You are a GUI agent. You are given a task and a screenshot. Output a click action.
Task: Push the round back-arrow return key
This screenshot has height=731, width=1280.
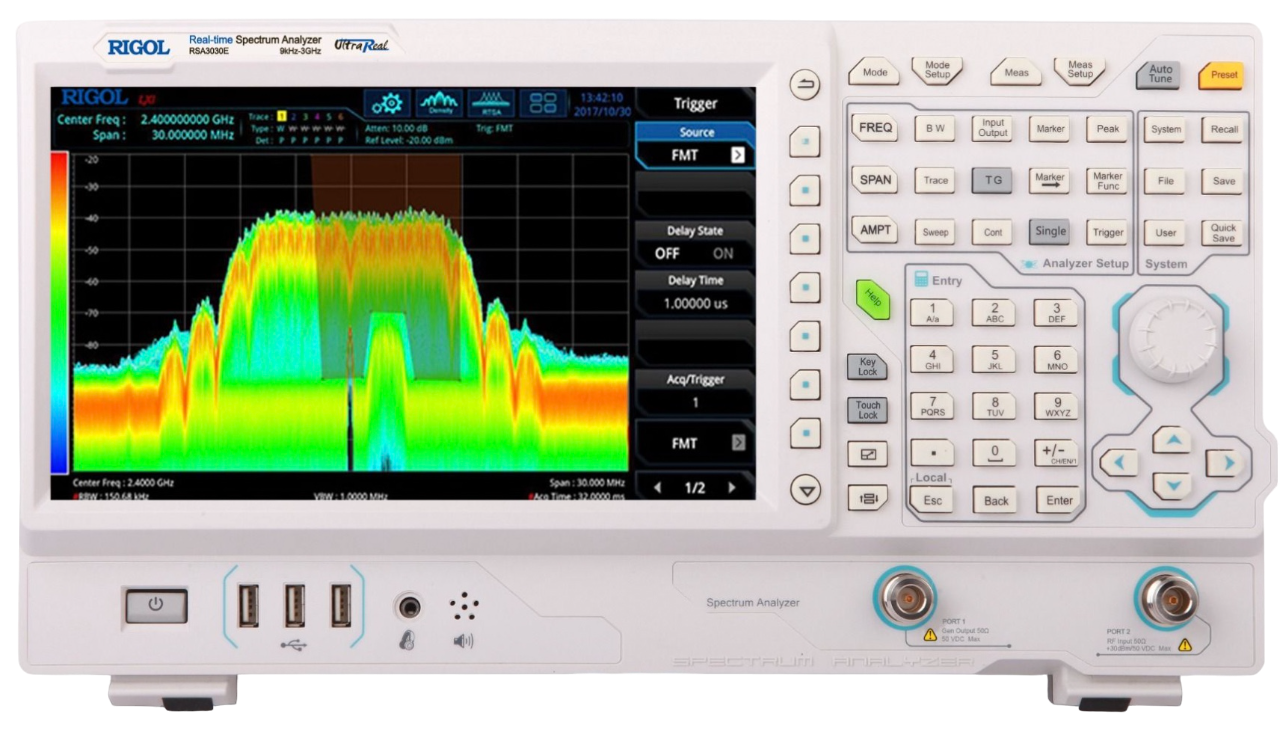pos(805,87)
